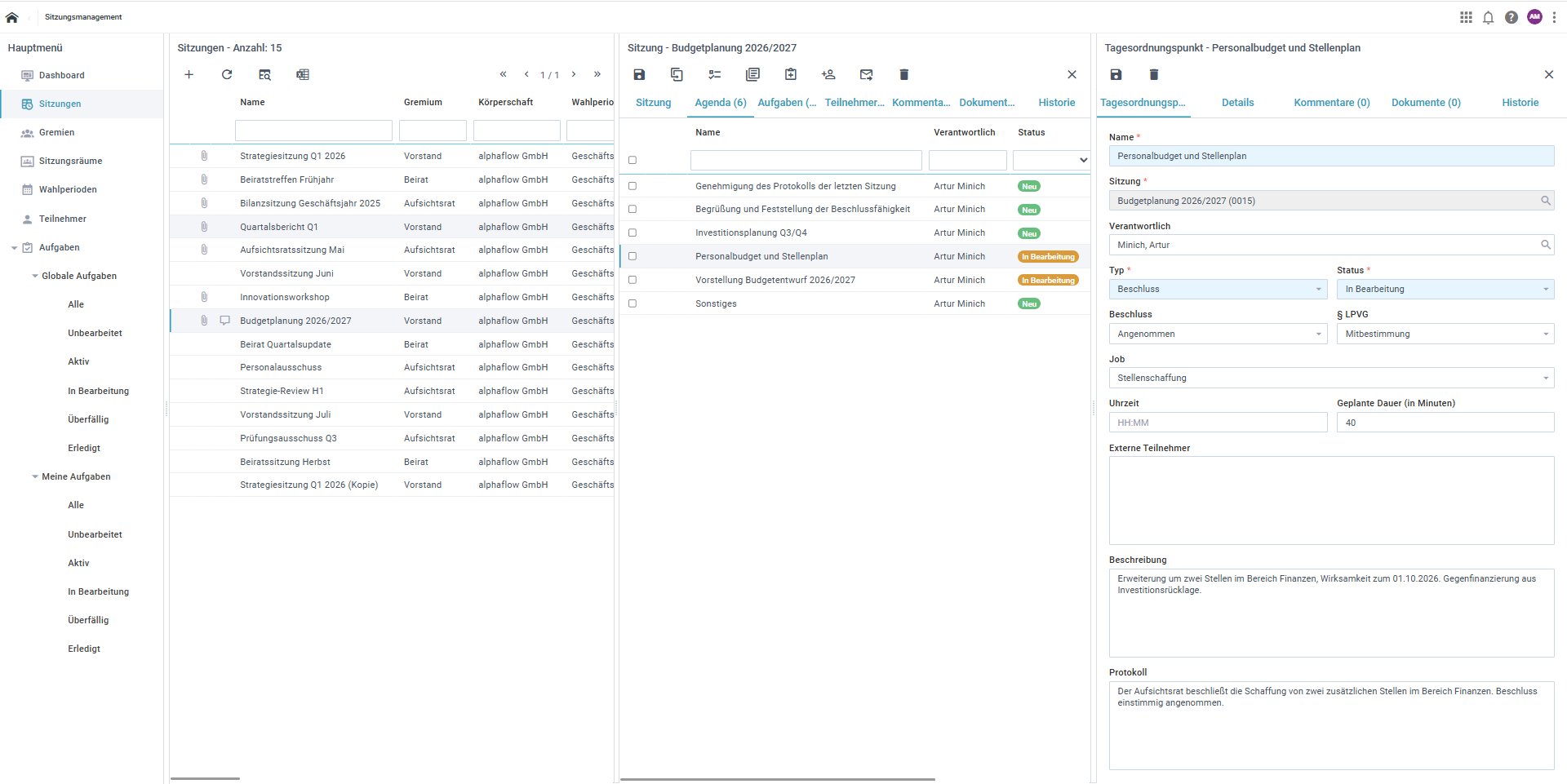Expand the § LPVG Mitbestimmung dropdown
The height and width of the screenshot is (784, 1567).
pyautogui.click(x=1445, y=334)
